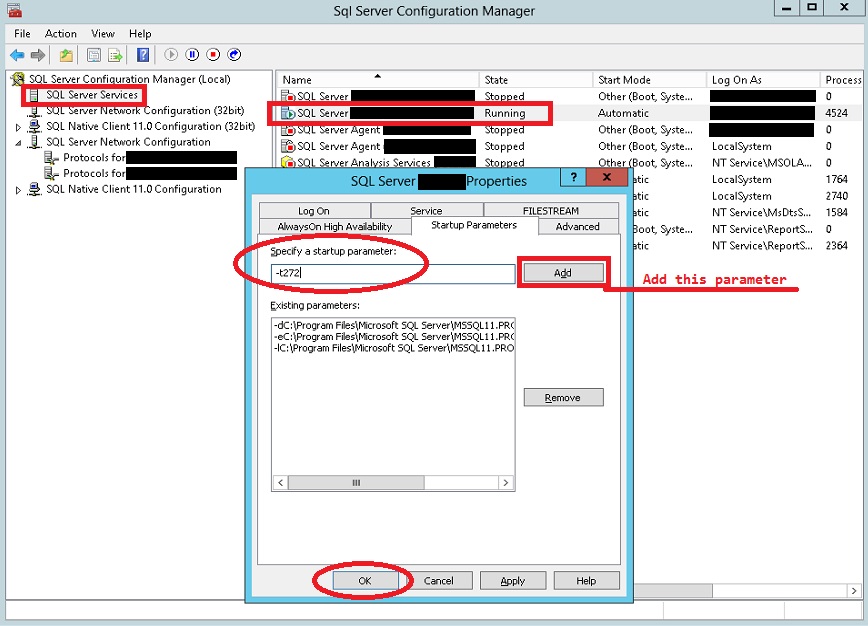Viewport: 868px width, 626px height.
Task: Click the Stop Service toolbar icon
Action: 213,54
